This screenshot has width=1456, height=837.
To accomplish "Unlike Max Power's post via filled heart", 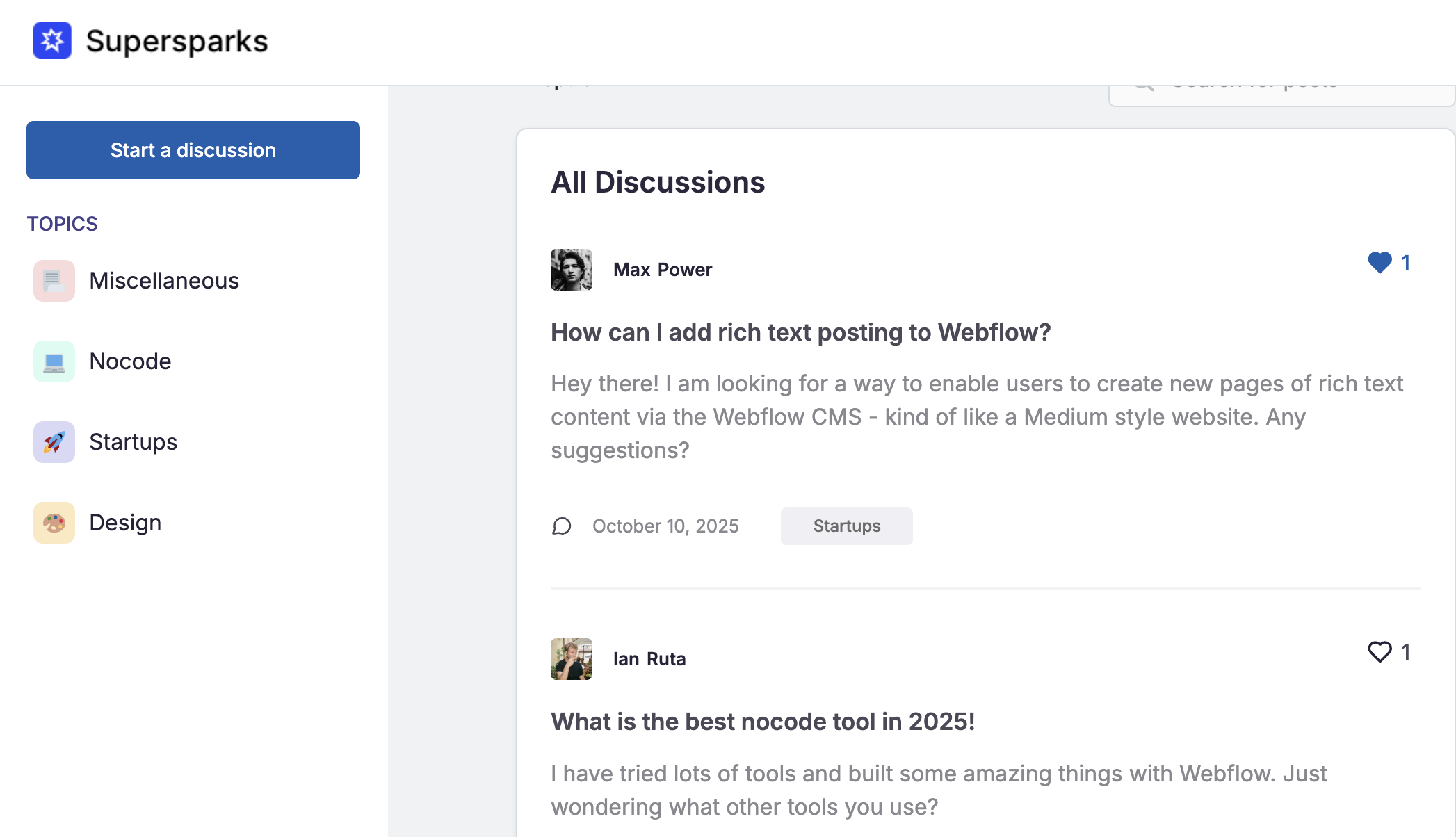I will (x=1380, y=263).
